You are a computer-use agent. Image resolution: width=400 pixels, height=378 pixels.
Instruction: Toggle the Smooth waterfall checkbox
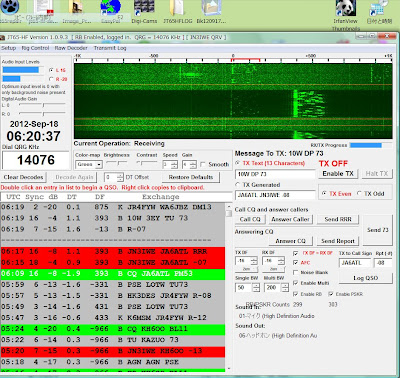[x=203, y=164]
